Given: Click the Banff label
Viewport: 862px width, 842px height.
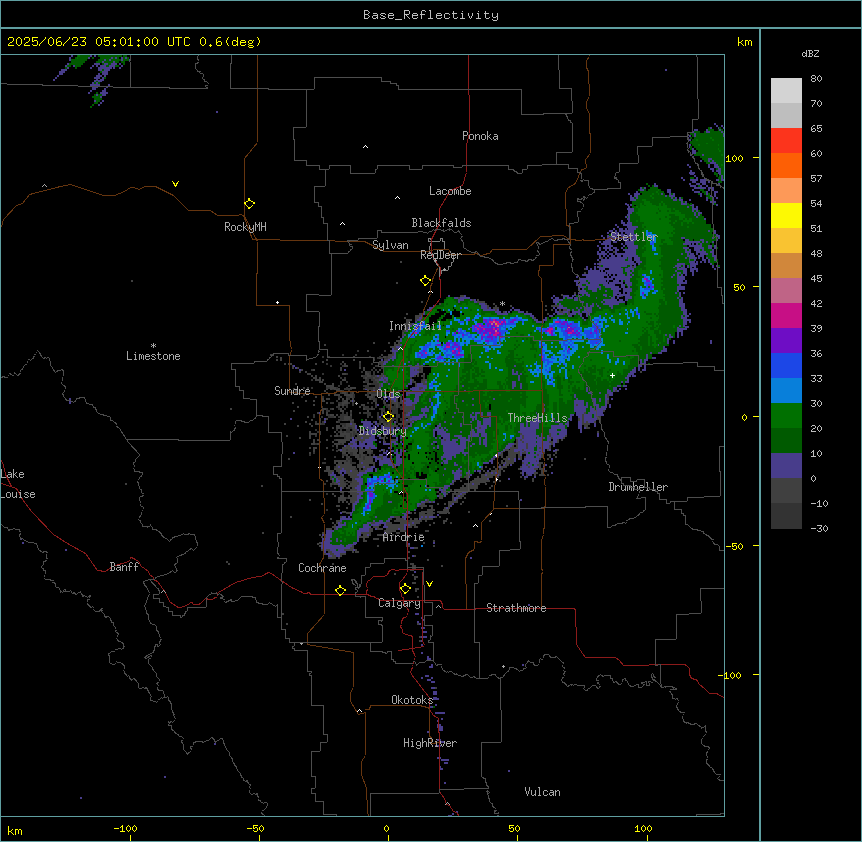Looking at the screenshot, I should tap(124, 567).
